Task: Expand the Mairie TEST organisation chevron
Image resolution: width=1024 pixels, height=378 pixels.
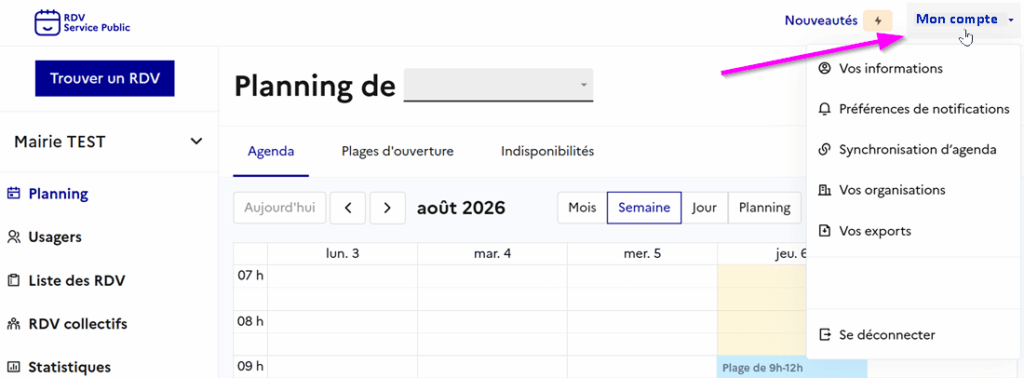Action: tap(196, 142)
